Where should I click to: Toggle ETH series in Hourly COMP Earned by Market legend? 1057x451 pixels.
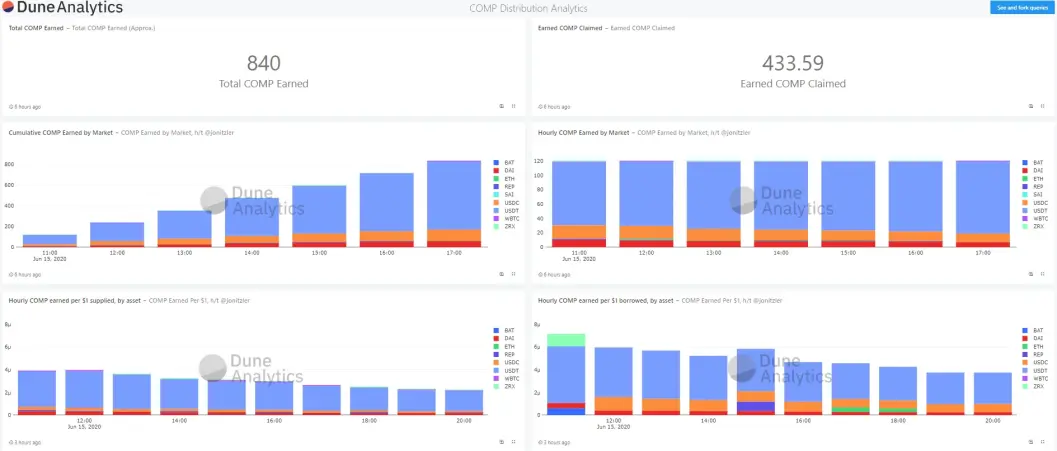click(1033, 179)
